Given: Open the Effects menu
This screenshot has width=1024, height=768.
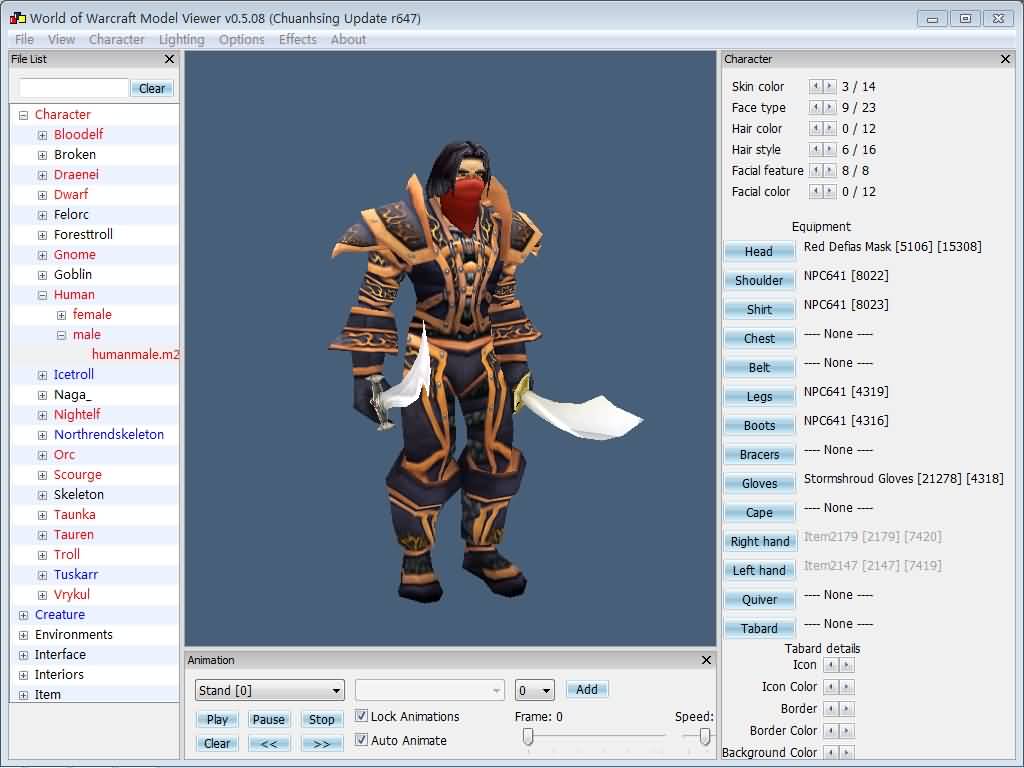Looking at the screenshot, I should (x=298, y=39).
